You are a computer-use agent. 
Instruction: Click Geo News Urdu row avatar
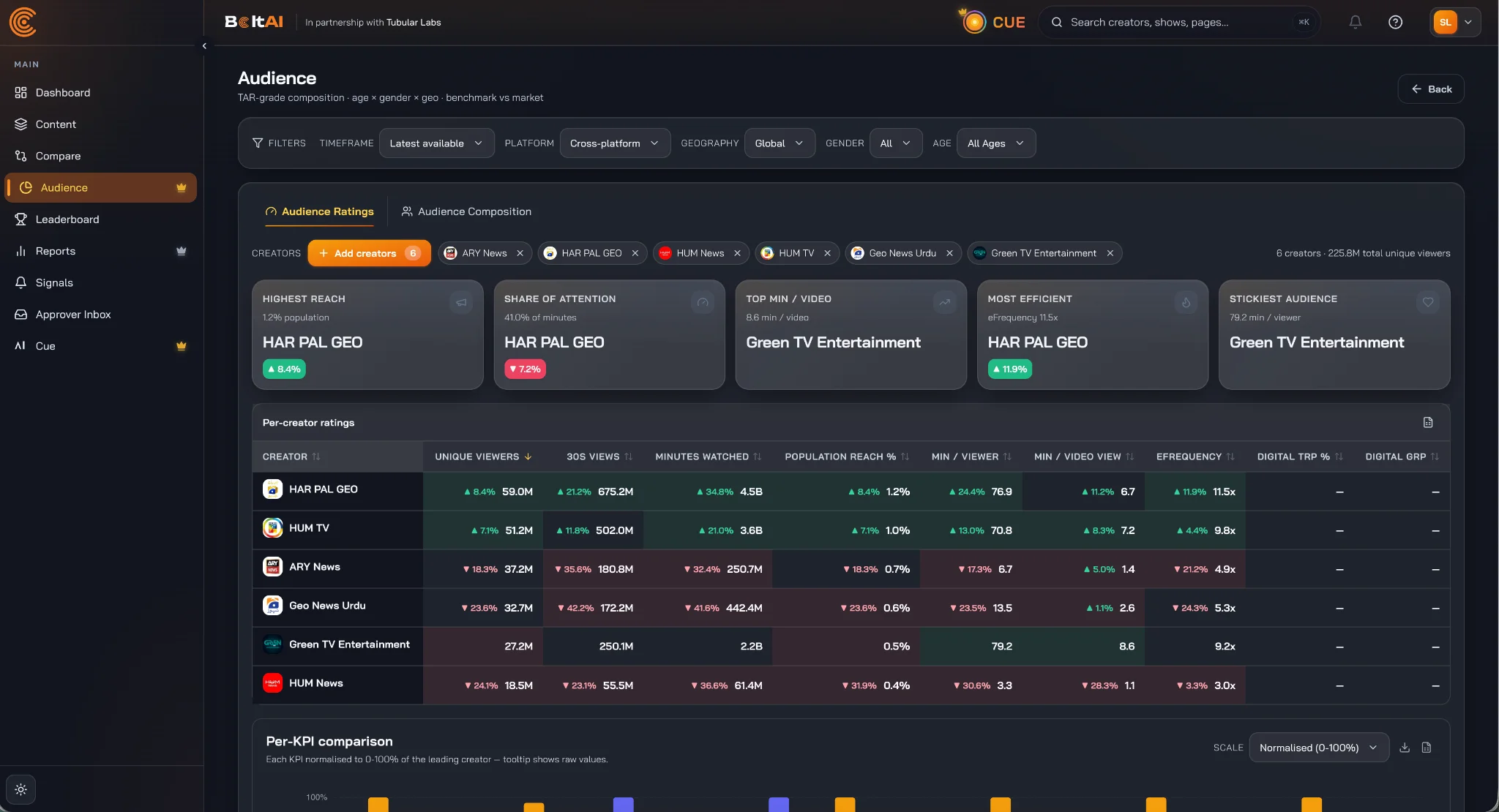pos(272,606)
